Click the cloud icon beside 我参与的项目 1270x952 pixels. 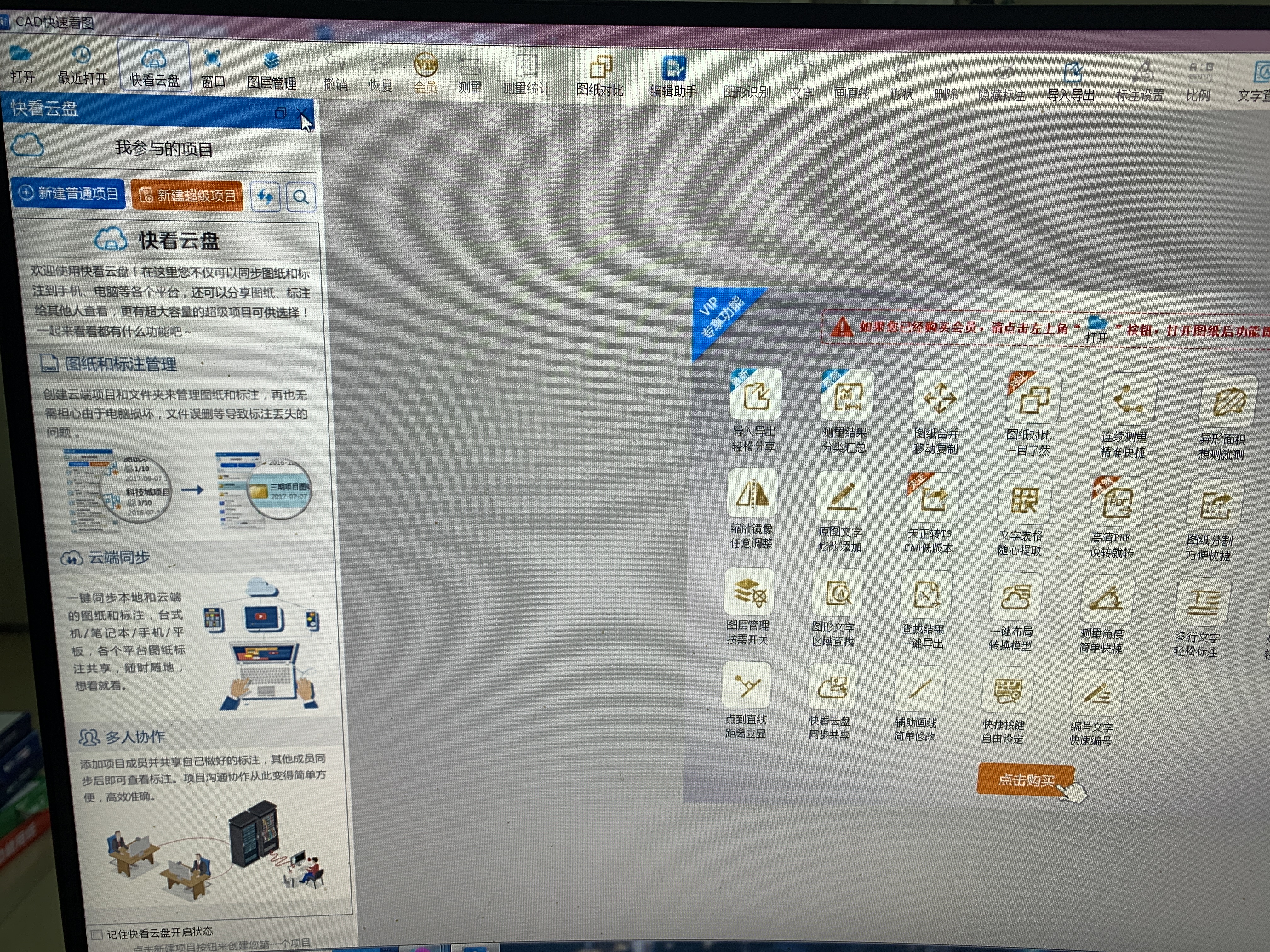click(x=27, y=144)
